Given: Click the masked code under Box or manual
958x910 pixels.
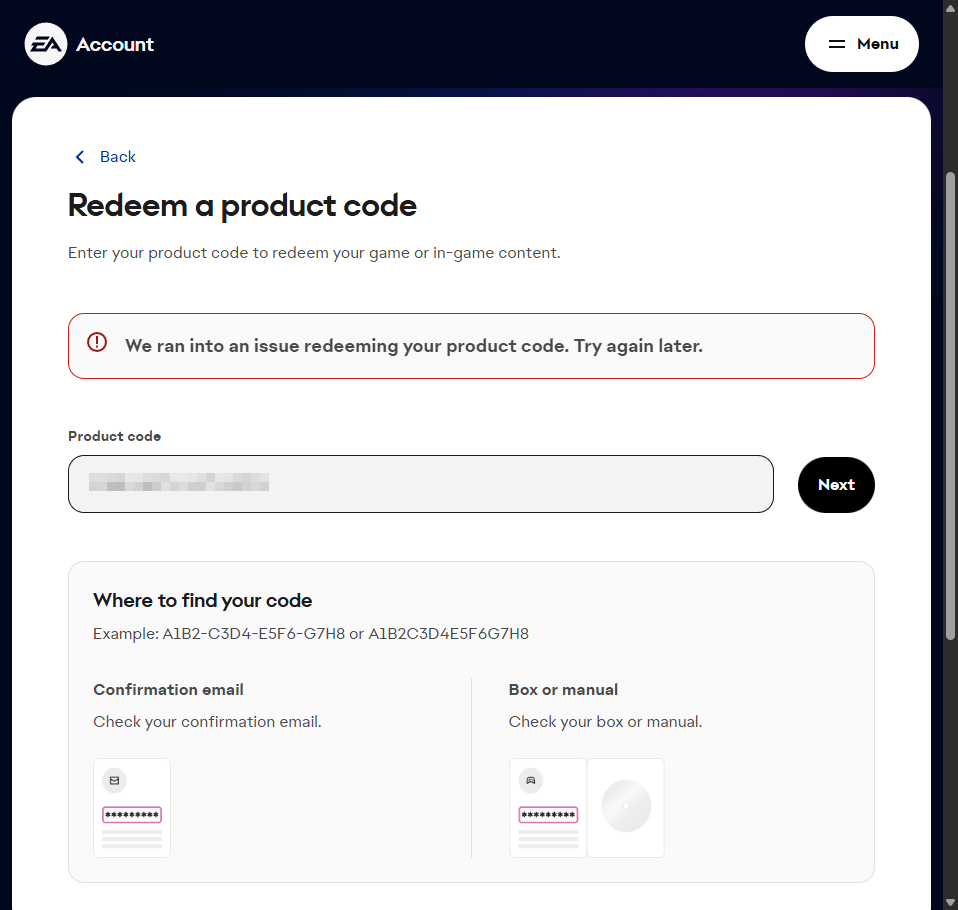Looking at the screenshot, I should click(x=548, y=815).
